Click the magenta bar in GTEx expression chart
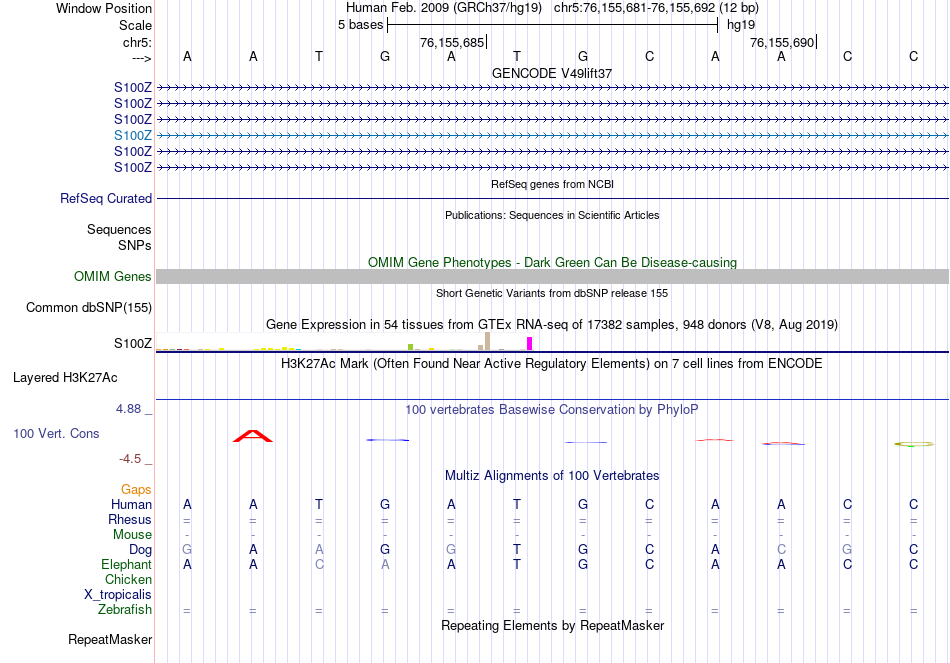950x663 pixels. tap(530, 344)
